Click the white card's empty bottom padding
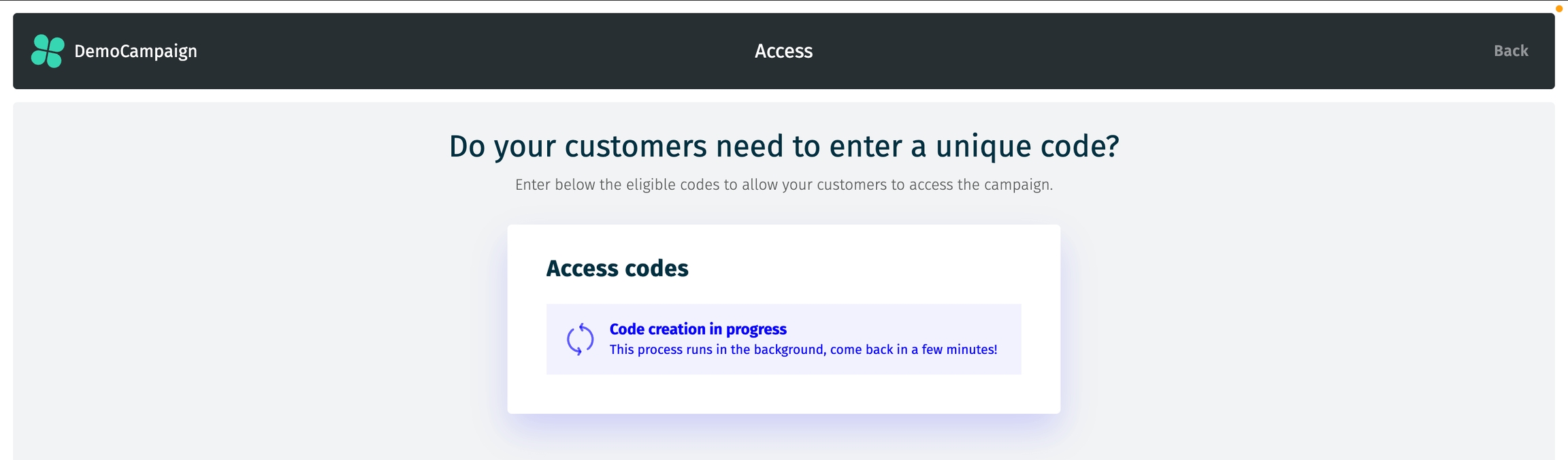Image resolution: width=1568 pixels, height=460 pixels. [783, 395]
